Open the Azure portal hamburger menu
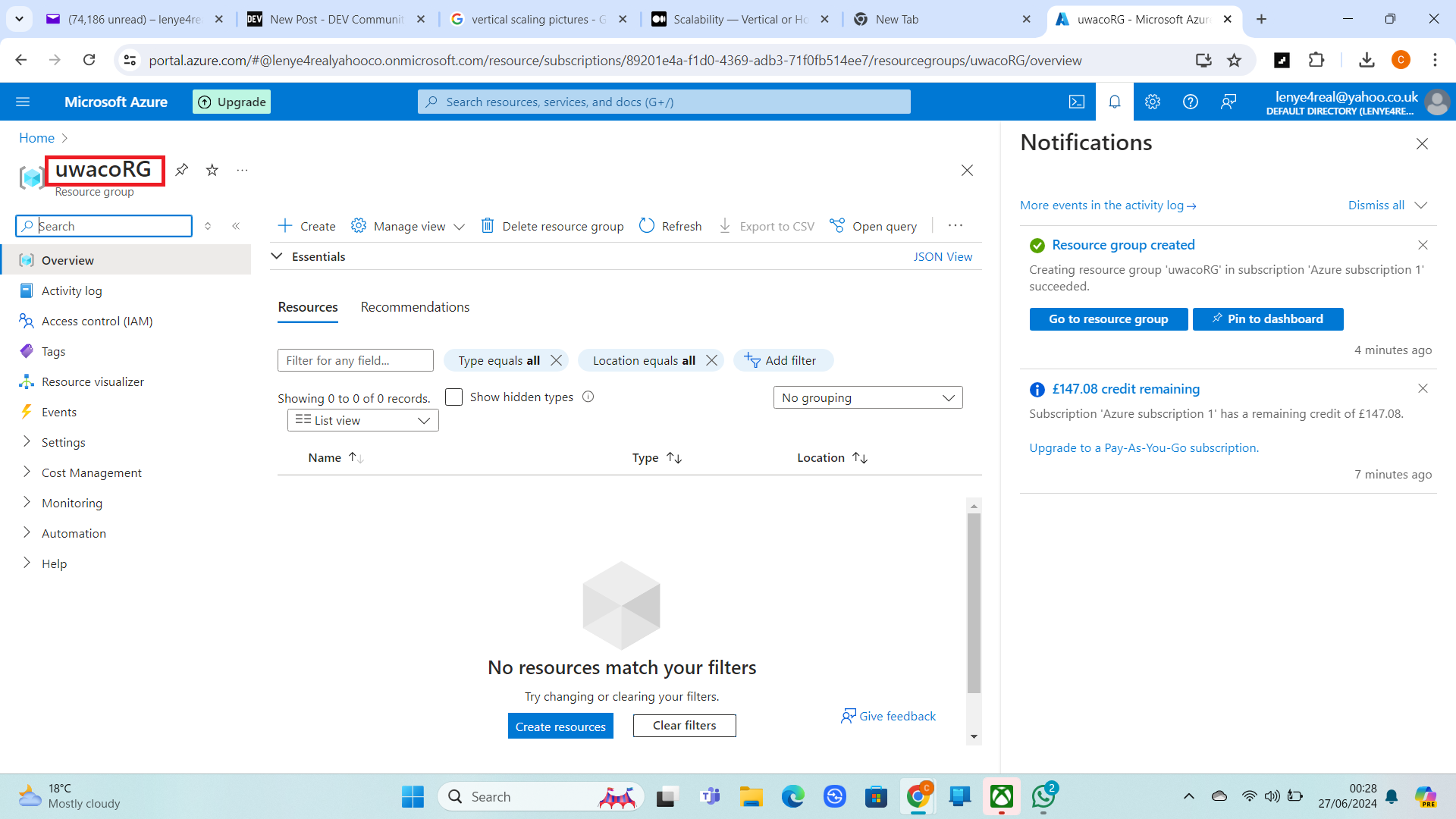1456x819 pixels. pos(23,102)
